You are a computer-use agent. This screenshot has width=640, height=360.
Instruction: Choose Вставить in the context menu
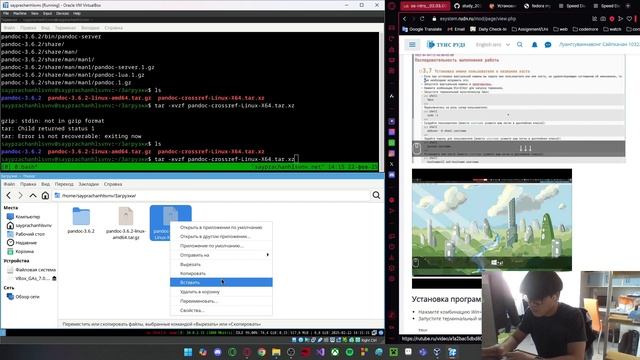coord(221,282)
